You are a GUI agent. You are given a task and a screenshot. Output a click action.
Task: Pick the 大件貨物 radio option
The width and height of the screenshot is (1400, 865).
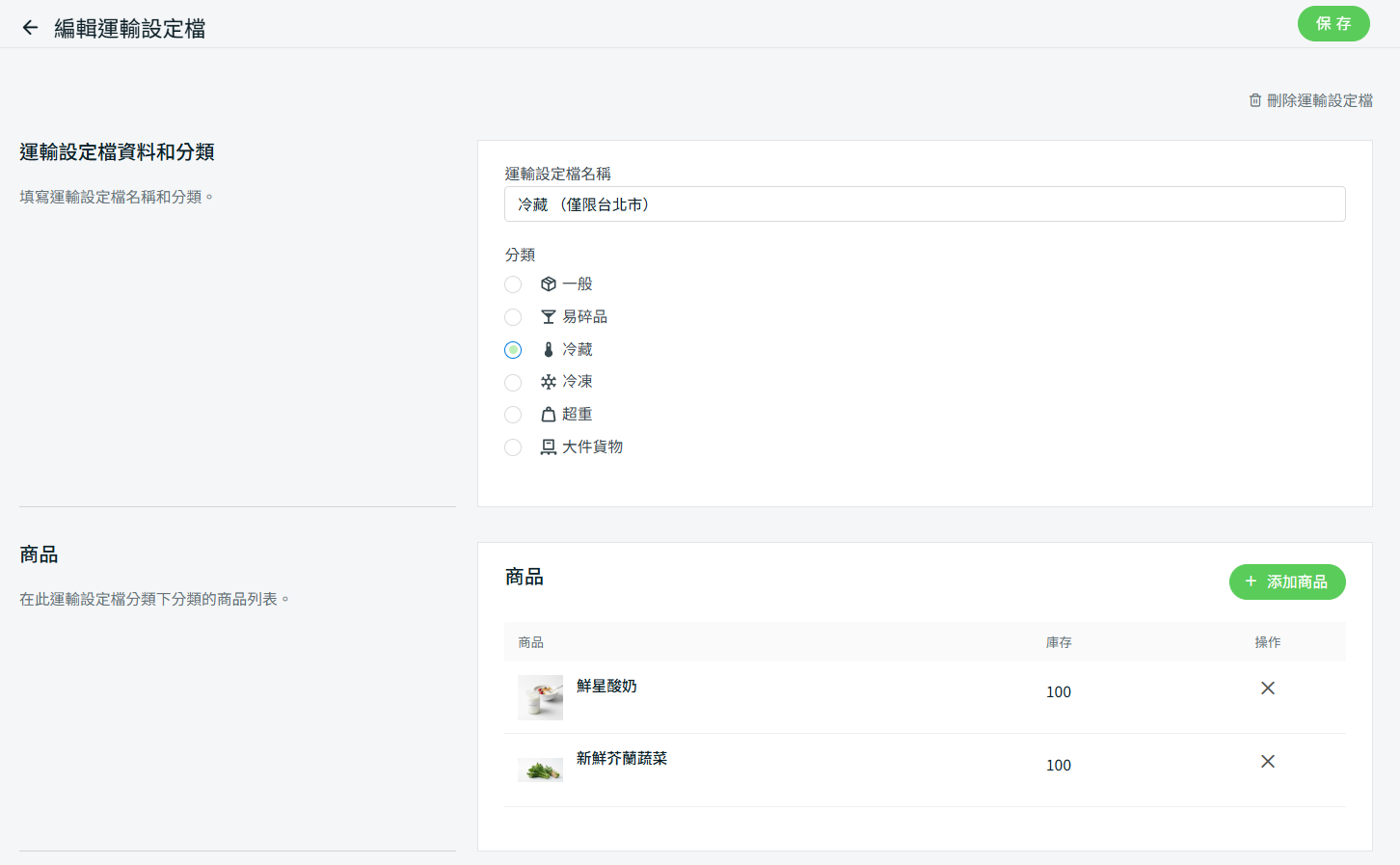513,447
